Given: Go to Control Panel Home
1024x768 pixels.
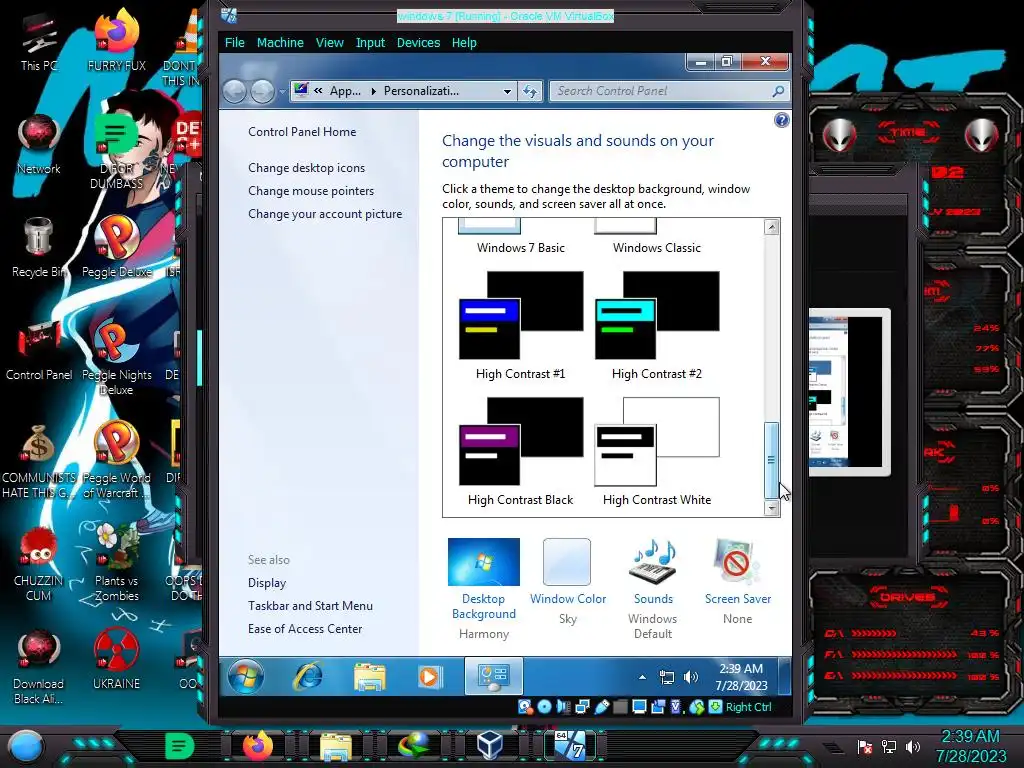Looking at the screenshot, I should (x=302, y=132).
